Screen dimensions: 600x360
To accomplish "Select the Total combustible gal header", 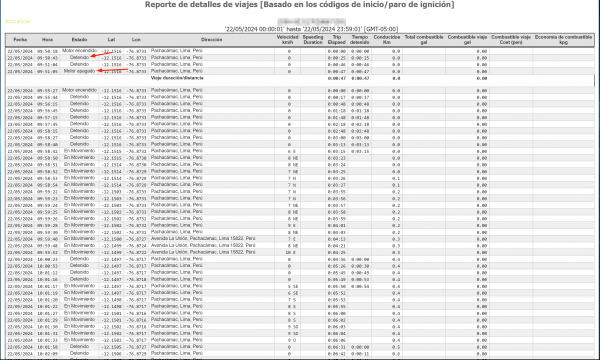I will pos(424,40).
